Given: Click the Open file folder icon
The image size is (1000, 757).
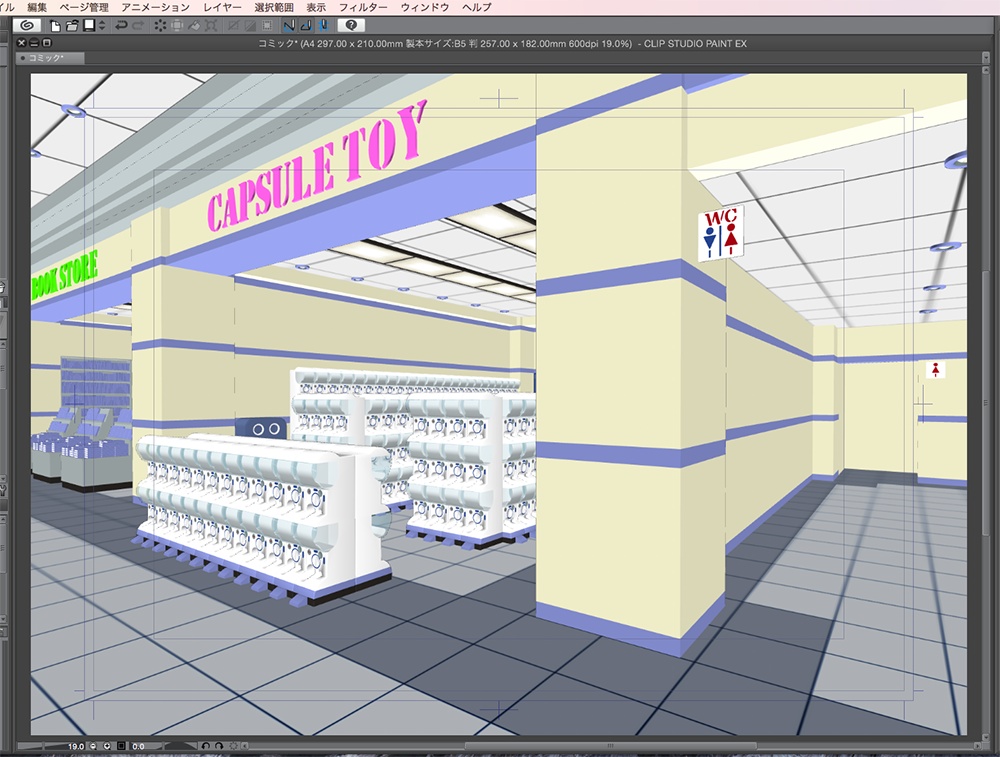Looking at the screenshot, I should click(x=72, y=25).
